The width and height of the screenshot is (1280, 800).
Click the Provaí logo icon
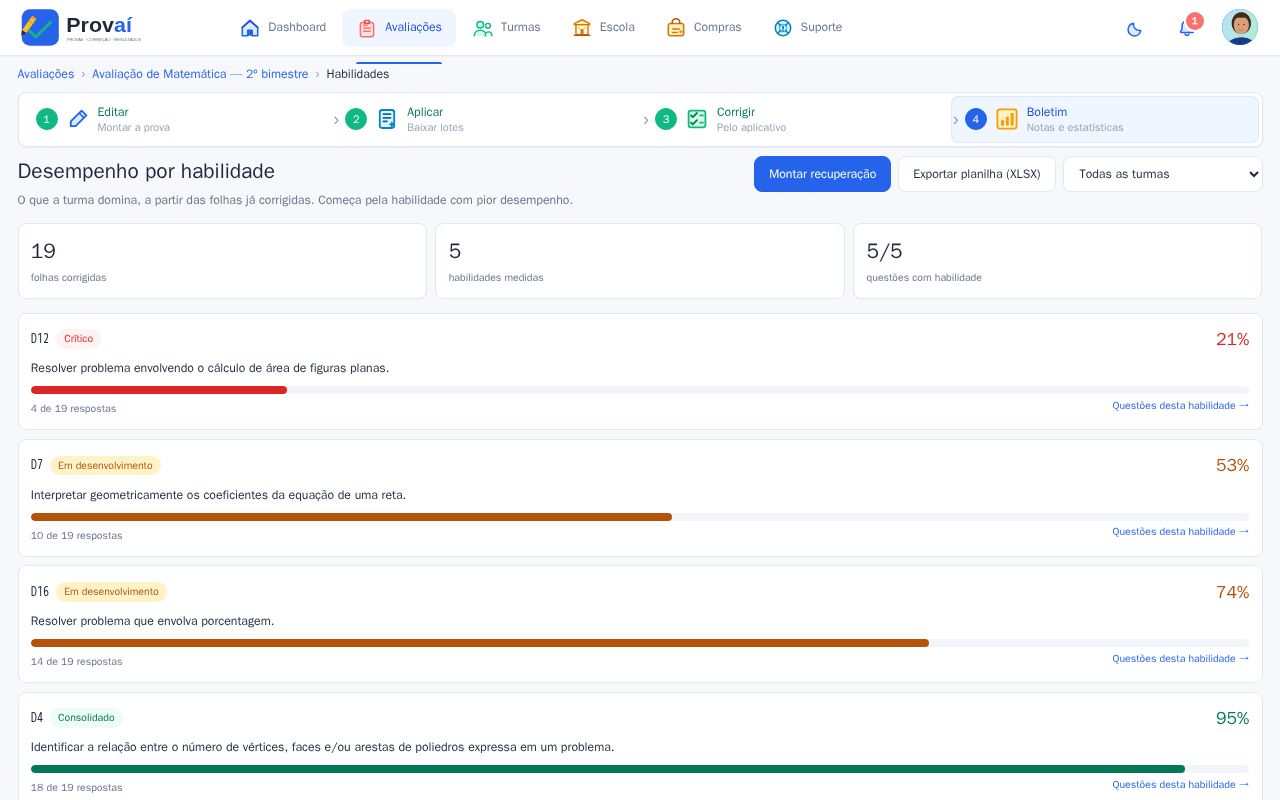point(40,27)
